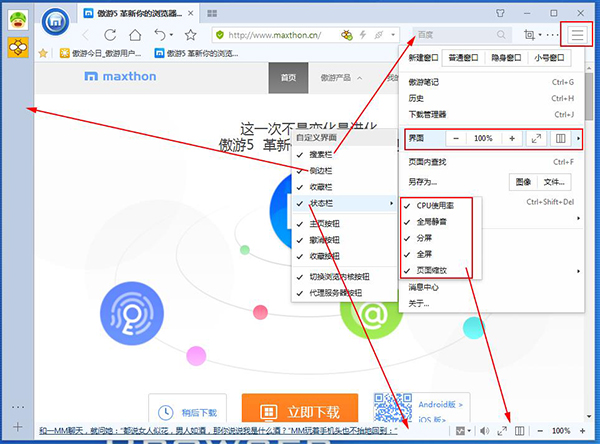The height and width of the screenshot is (444, 600).
Task: Toggle the 切换浏览内核按钮 item
Action: click(344, 277)
